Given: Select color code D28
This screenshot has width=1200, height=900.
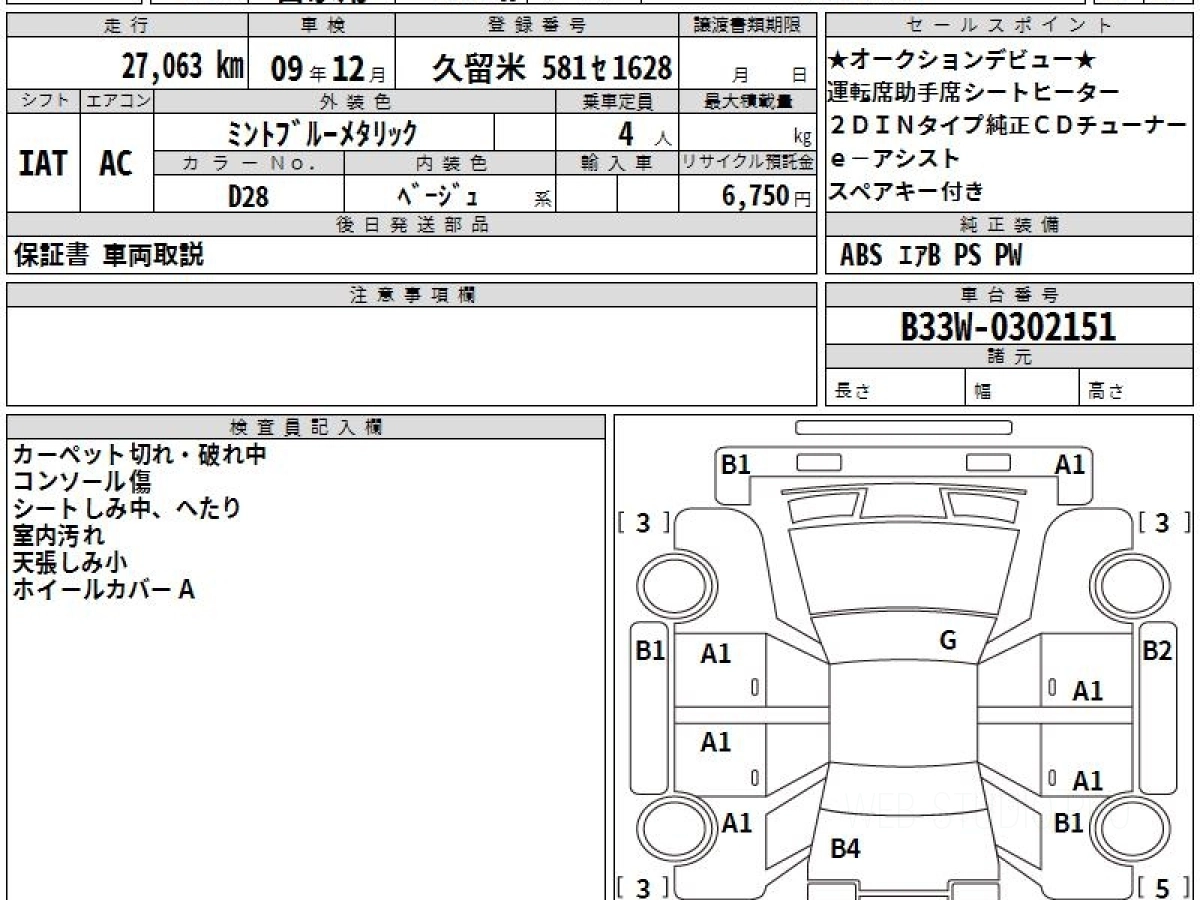Looking at the screenshot, I should (x=248, y=196).
